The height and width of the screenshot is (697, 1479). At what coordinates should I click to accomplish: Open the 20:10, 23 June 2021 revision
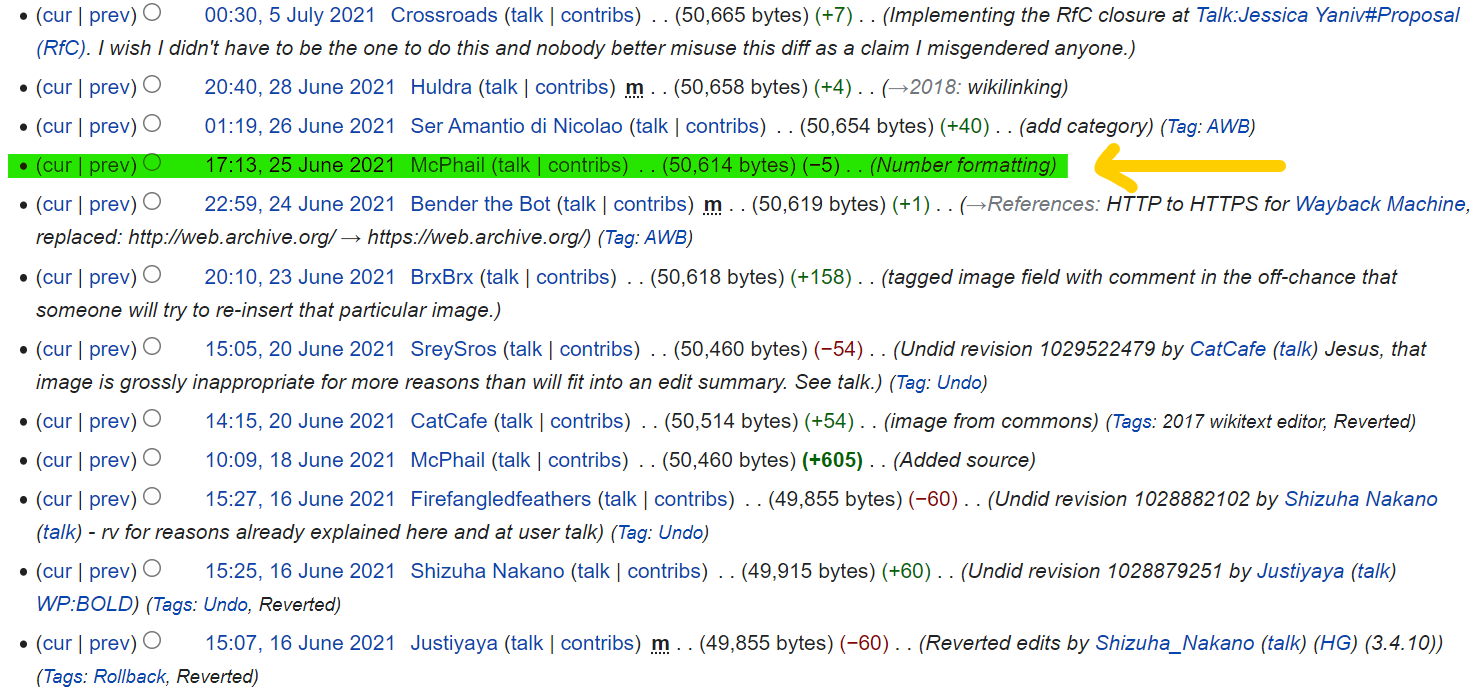[x=300, y=278]
